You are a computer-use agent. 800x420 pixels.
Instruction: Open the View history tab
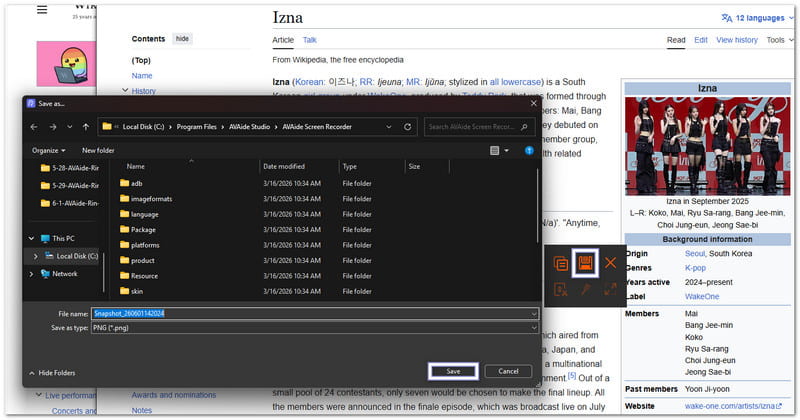coord(737,40)
